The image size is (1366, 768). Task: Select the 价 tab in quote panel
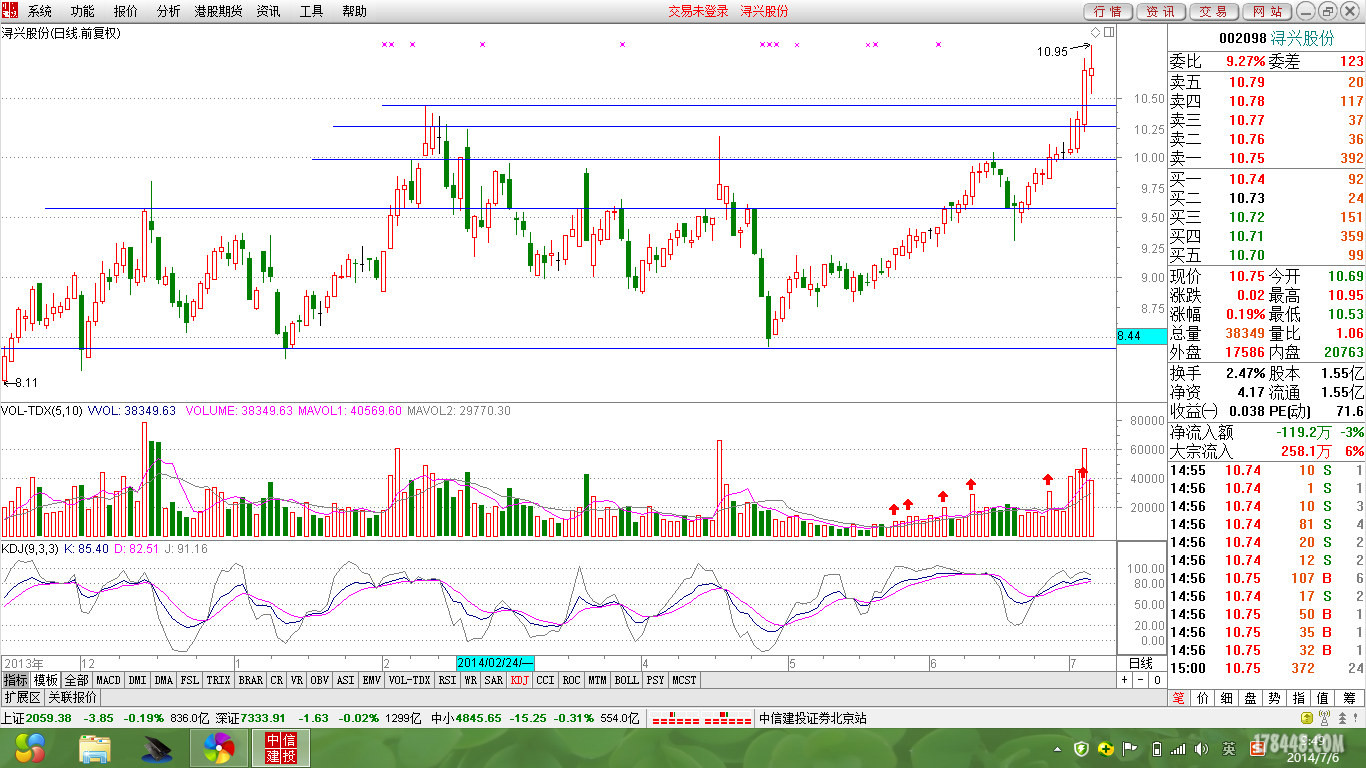(x=1204, y=698)
